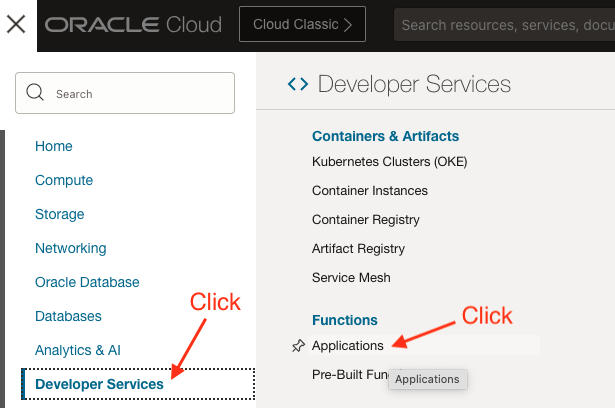615x408 pixels.
Task: Open Artifact Registry
Action: 358,249
